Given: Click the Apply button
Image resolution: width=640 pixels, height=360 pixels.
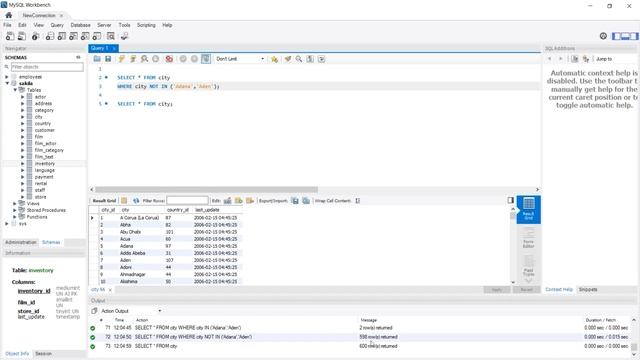Looking at the screenshot, I should click(x=497, y=289).
